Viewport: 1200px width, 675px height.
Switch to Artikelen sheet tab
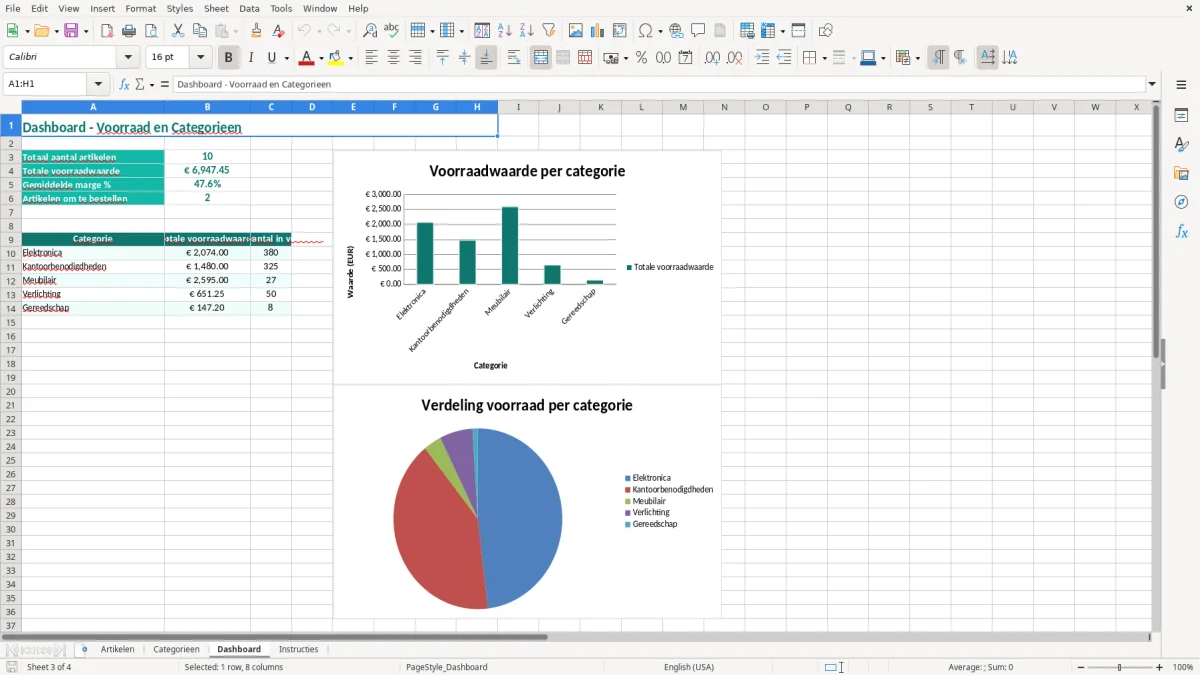118,649
